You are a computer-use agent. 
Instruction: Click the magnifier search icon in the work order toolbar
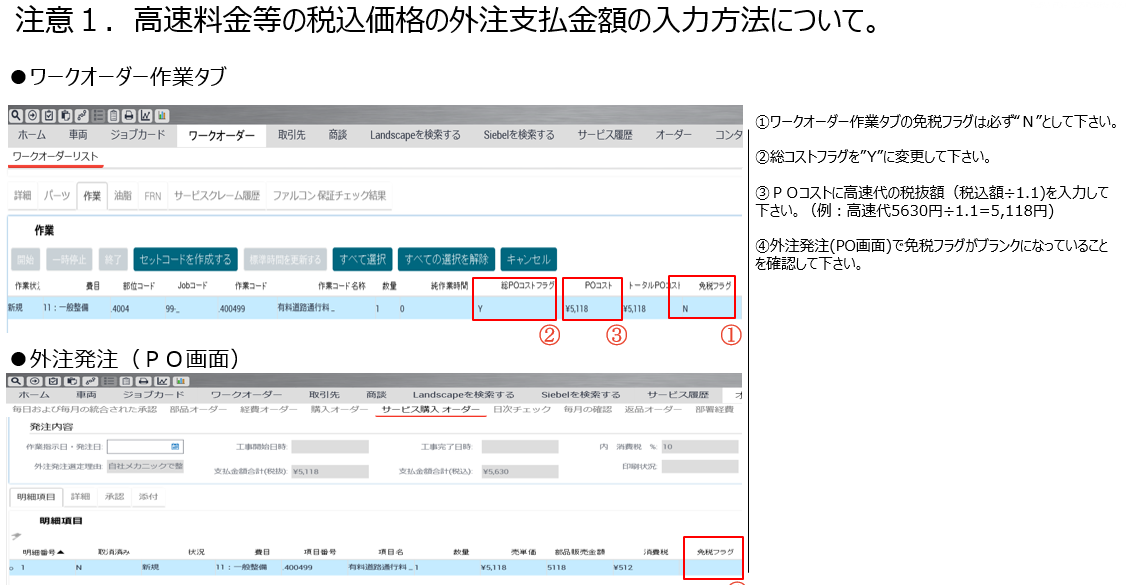point(15,115)
